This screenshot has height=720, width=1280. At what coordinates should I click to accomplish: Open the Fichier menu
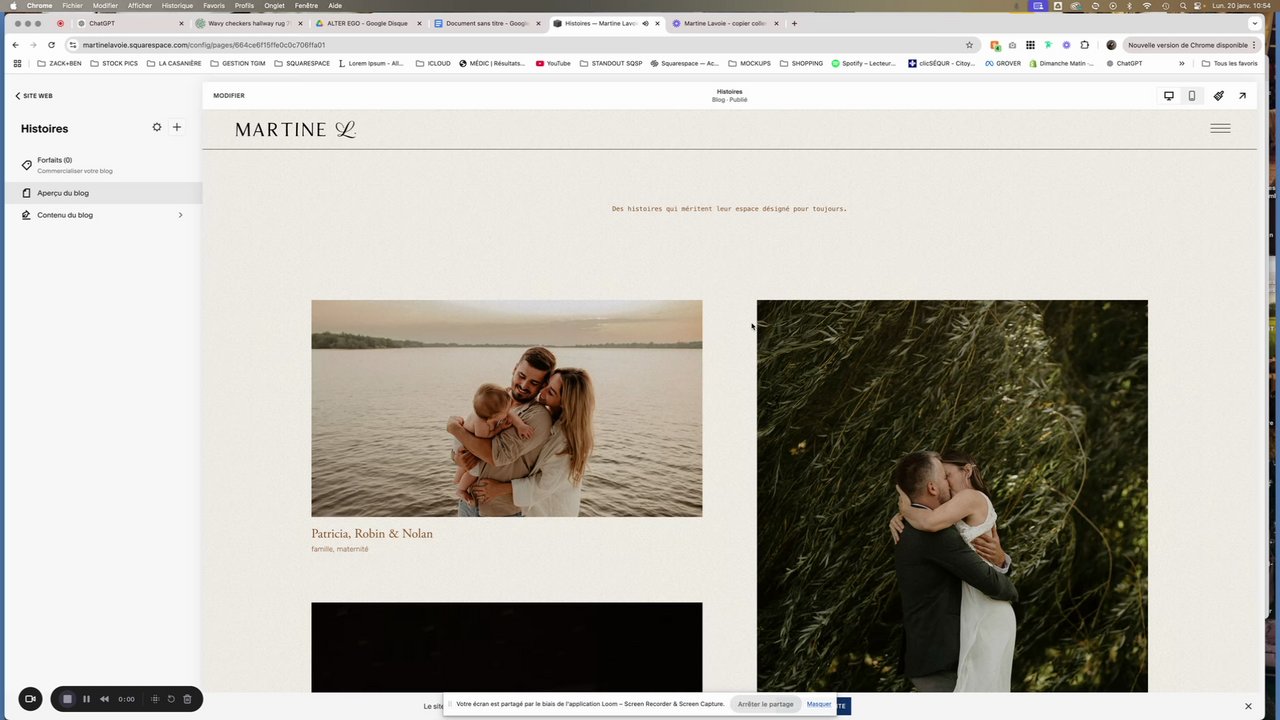coord(72,6)
